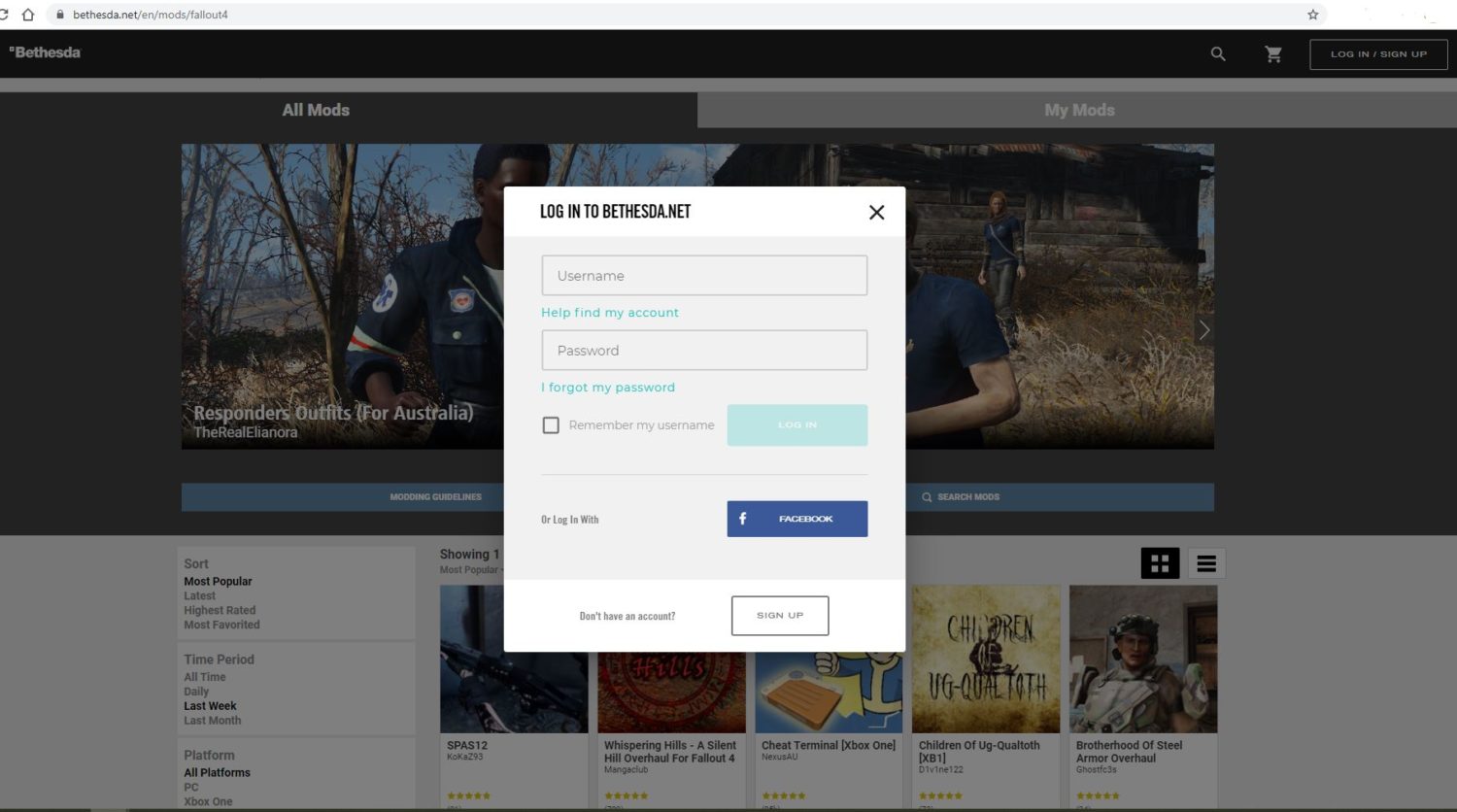
Task: Click the Help find my account link
Action: (610, 313)
